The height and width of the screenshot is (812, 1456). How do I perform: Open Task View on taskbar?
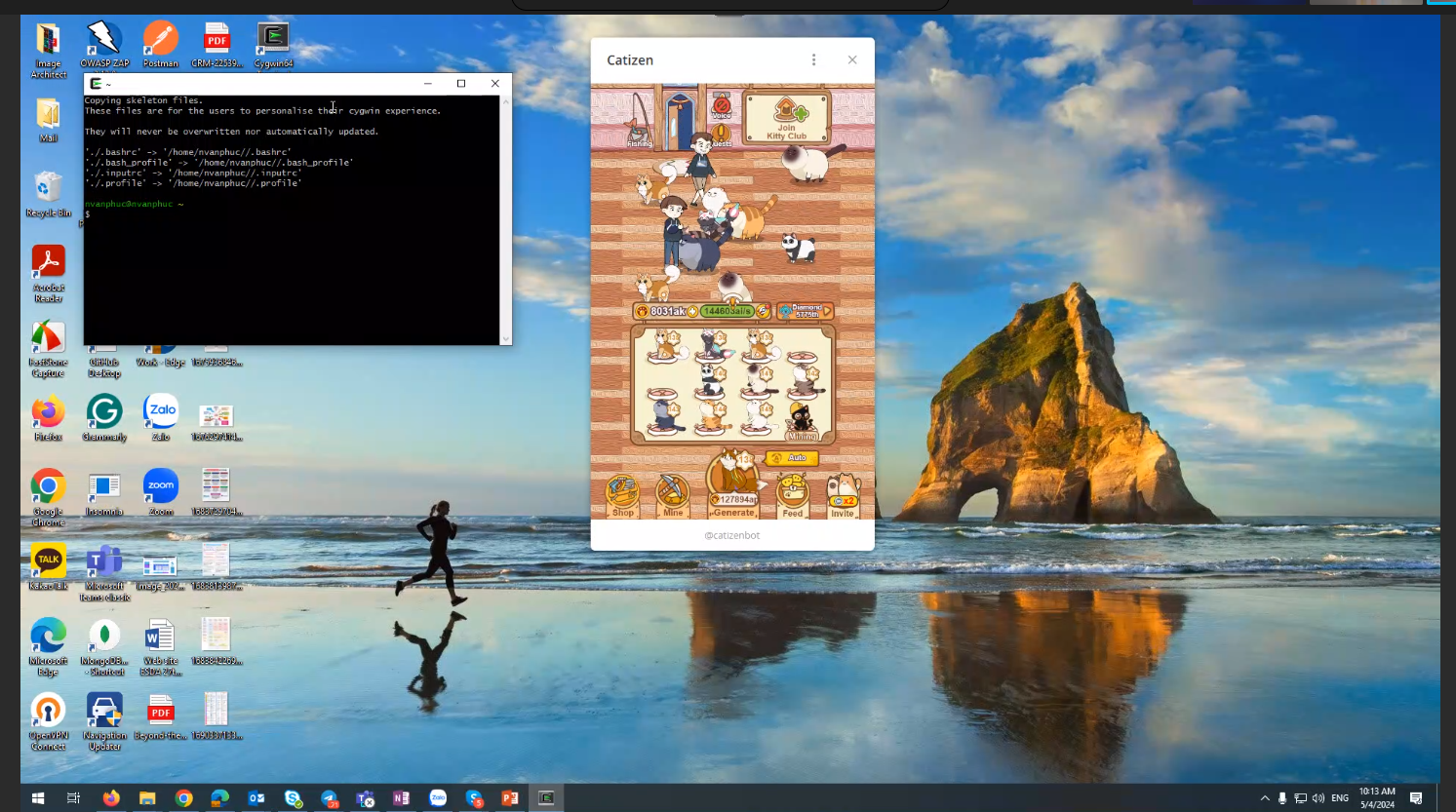click(73, 797)
